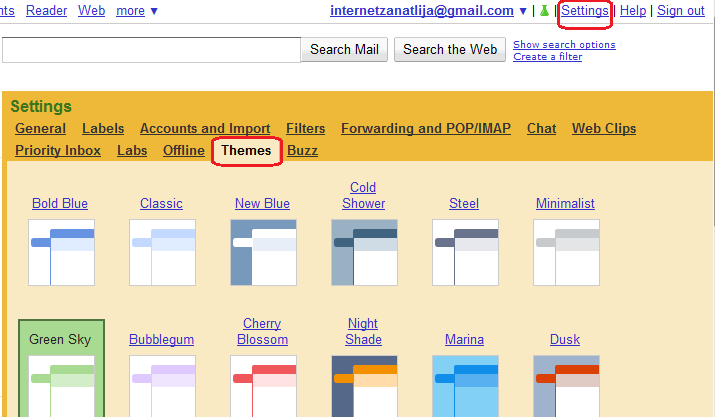Select the Cherry Blossom theme thumbnail

264,386
